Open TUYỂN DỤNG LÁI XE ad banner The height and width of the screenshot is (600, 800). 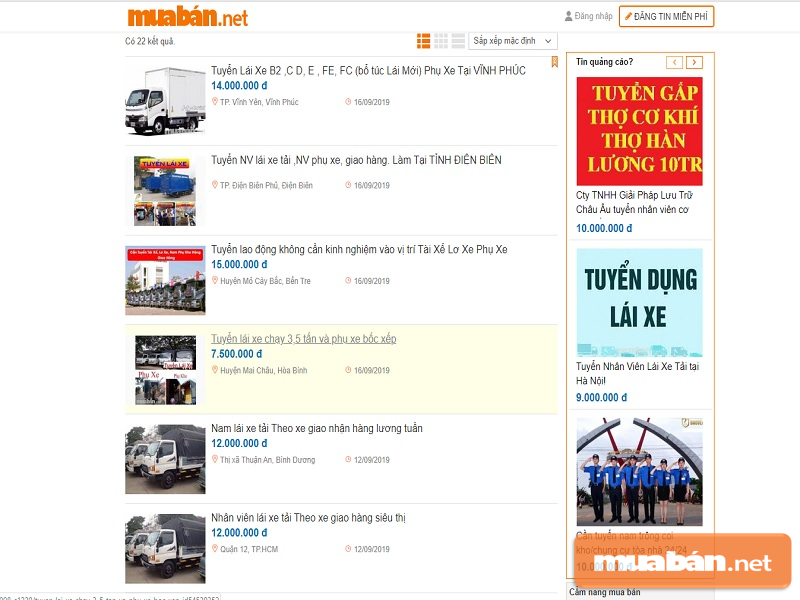(639, 302)
